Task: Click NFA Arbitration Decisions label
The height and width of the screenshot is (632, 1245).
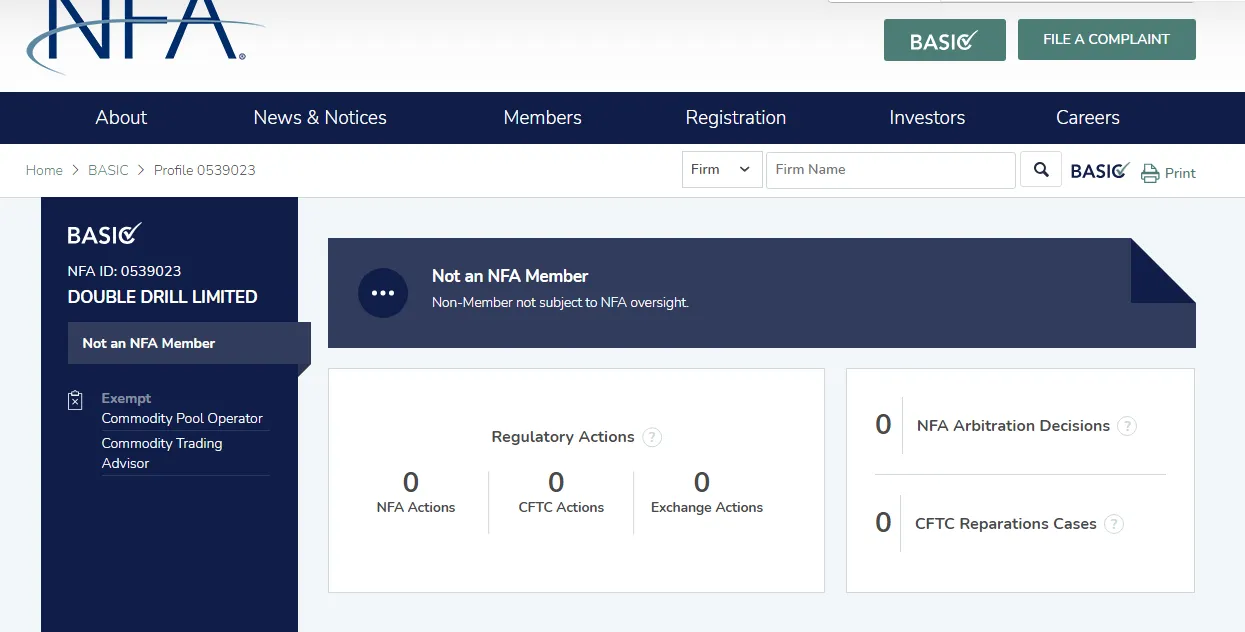Action: click(1013, 426)
